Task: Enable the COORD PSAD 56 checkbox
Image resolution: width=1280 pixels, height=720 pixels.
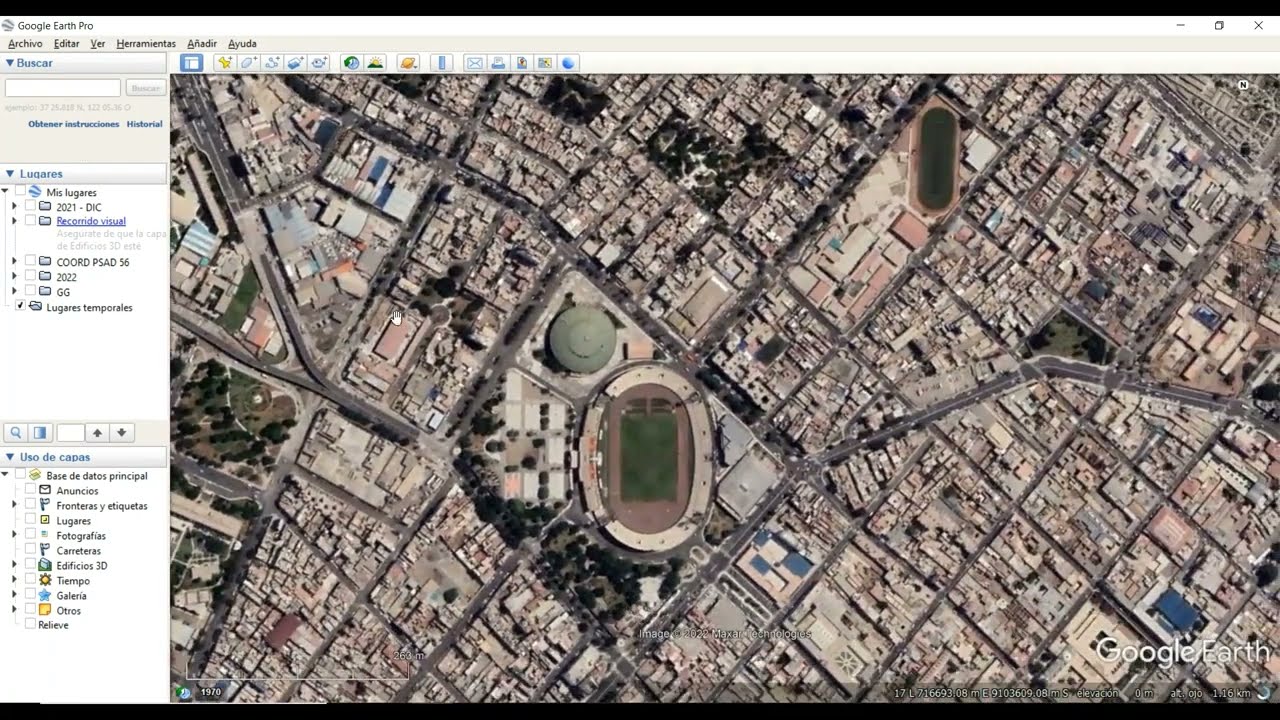Action: tap(30, 262)
